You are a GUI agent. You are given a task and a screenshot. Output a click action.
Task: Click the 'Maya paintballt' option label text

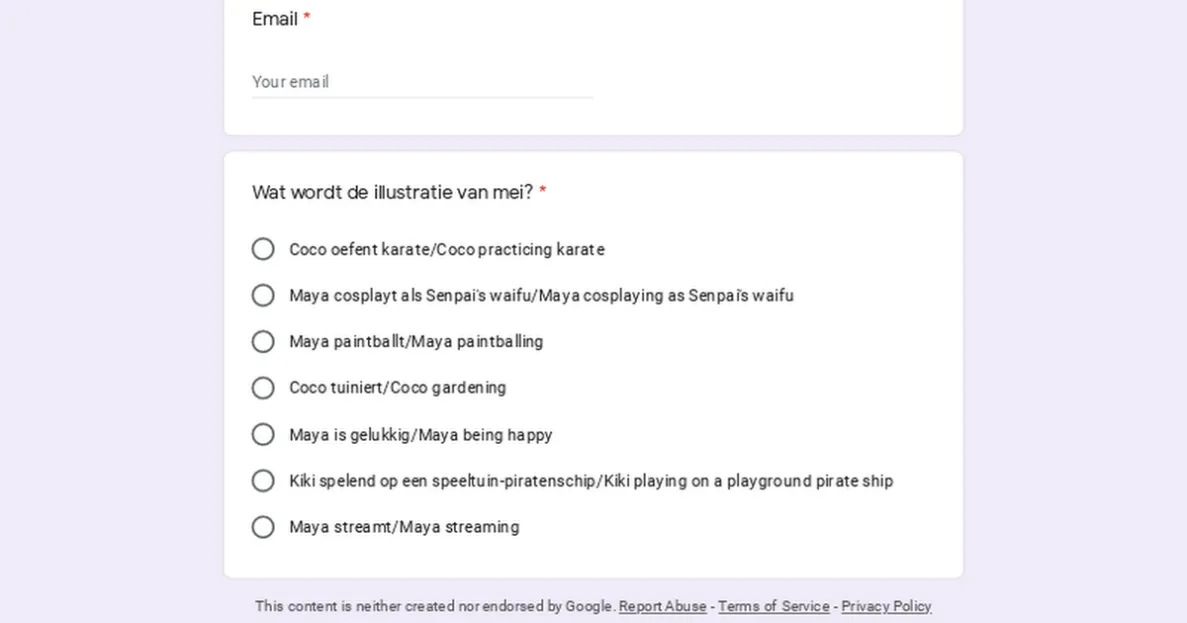(x=416, y=342)
